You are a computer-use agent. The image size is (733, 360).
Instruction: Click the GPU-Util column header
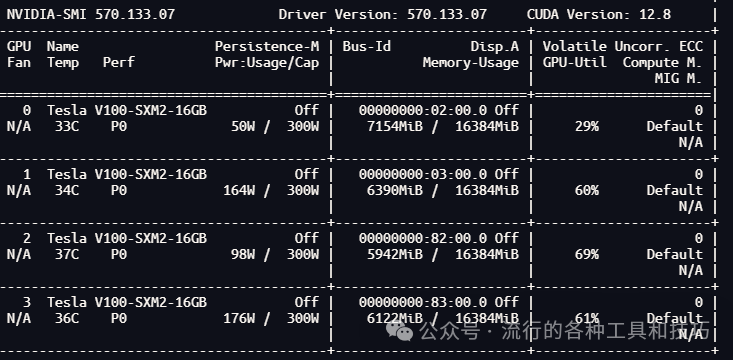tap(575, 63)
